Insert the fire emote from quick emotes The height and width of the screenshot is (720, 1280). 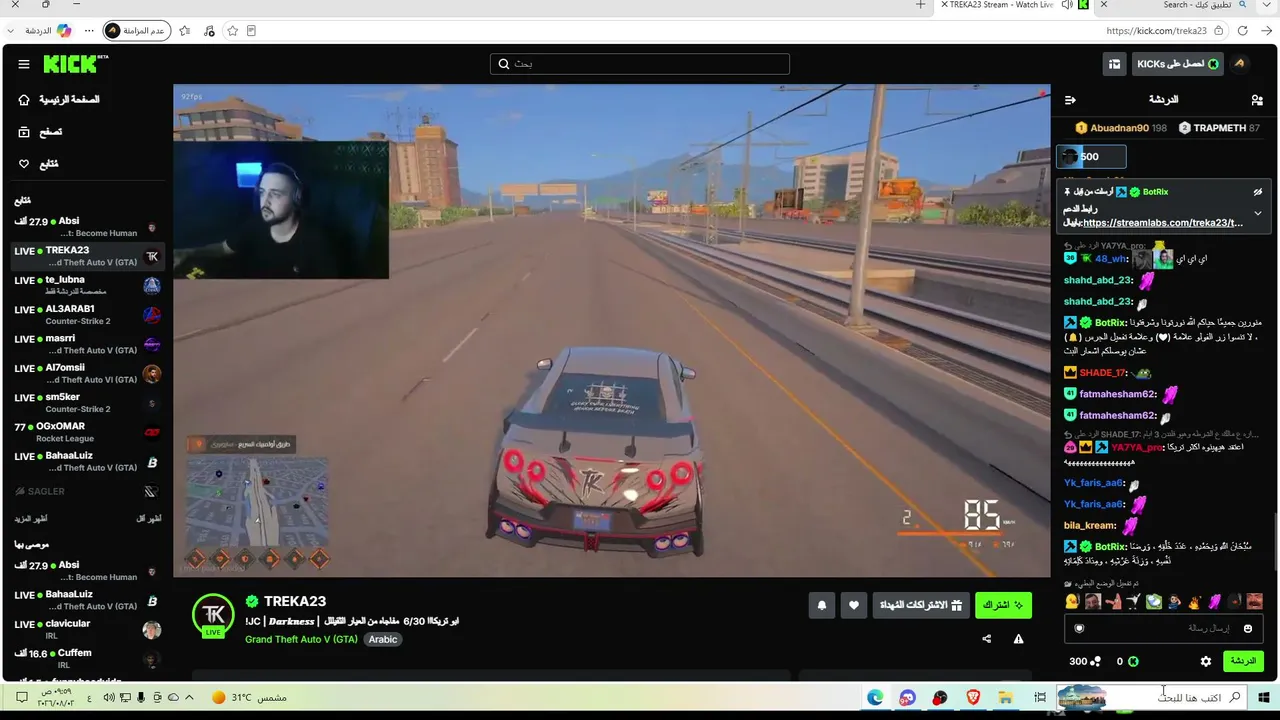[x=1193, y=601]
